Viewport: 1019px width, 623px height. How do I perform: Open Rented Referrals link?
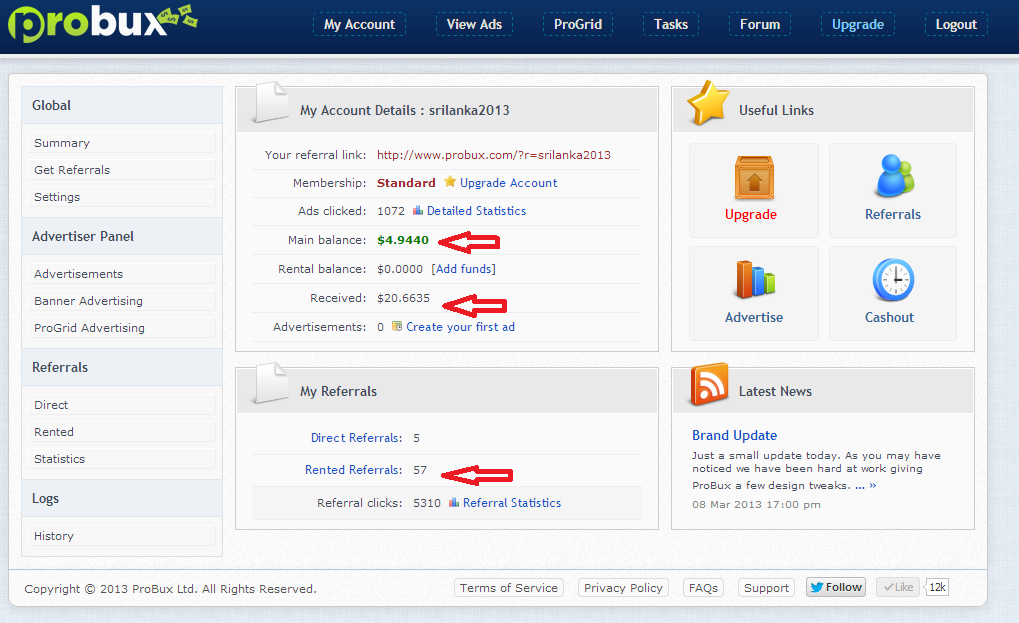coord(354,470)
